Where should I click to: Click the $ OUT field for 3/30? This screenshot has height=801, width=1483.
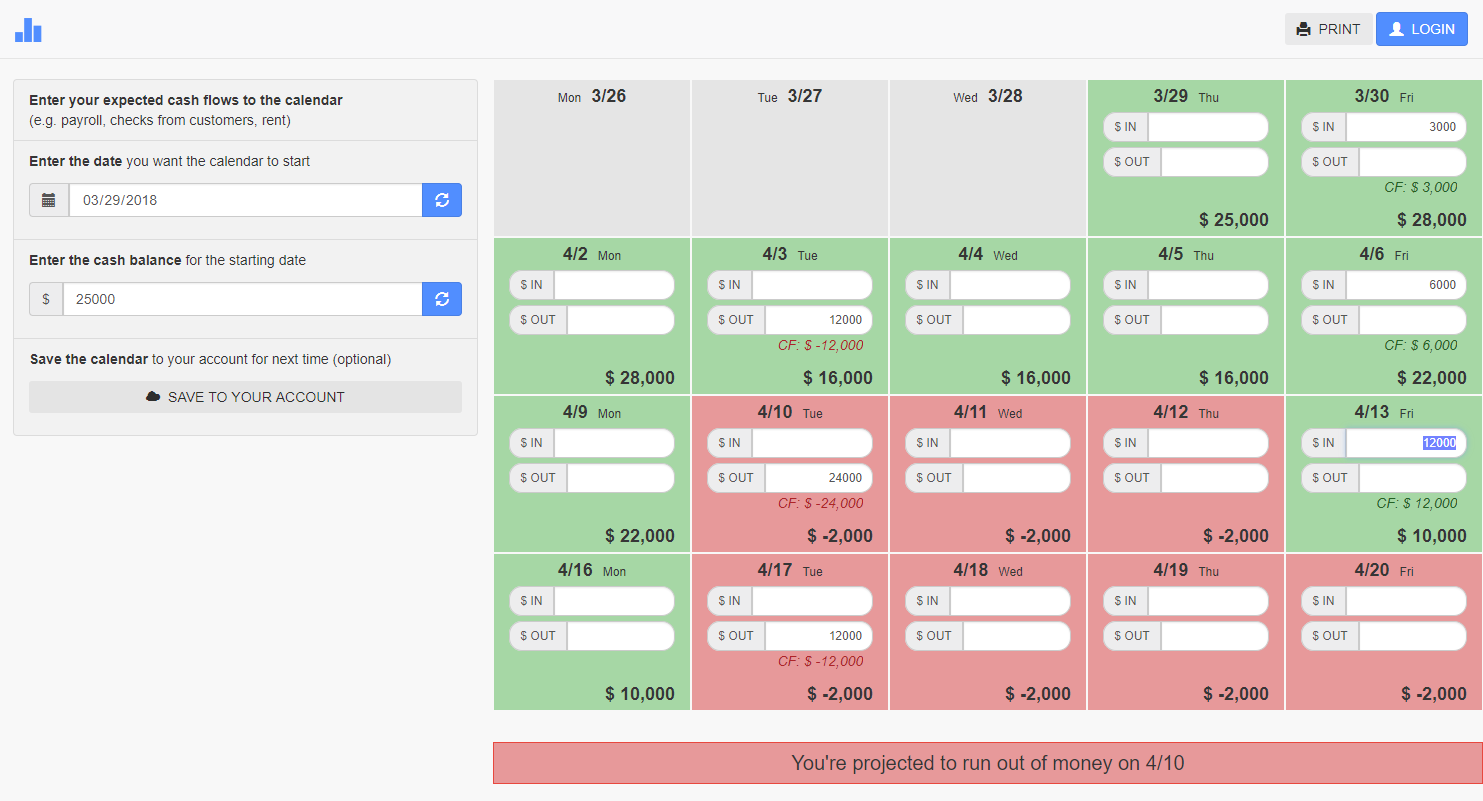[1412, 162]
